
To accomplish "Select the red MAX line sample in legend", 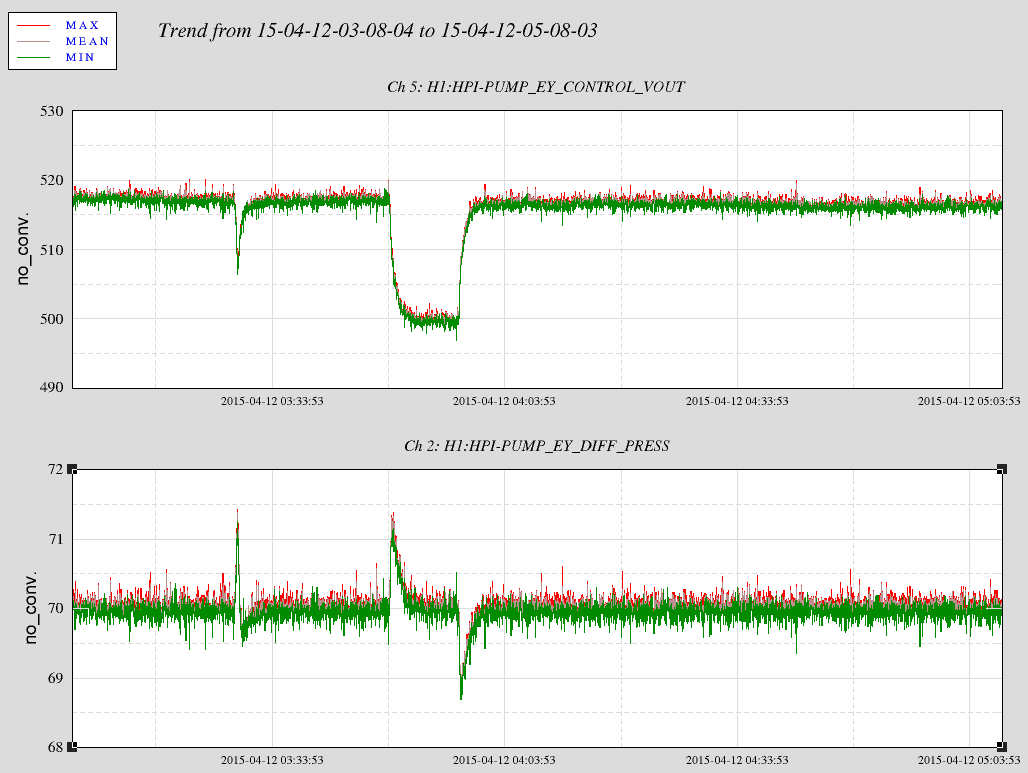I will (x=33, y=26).
